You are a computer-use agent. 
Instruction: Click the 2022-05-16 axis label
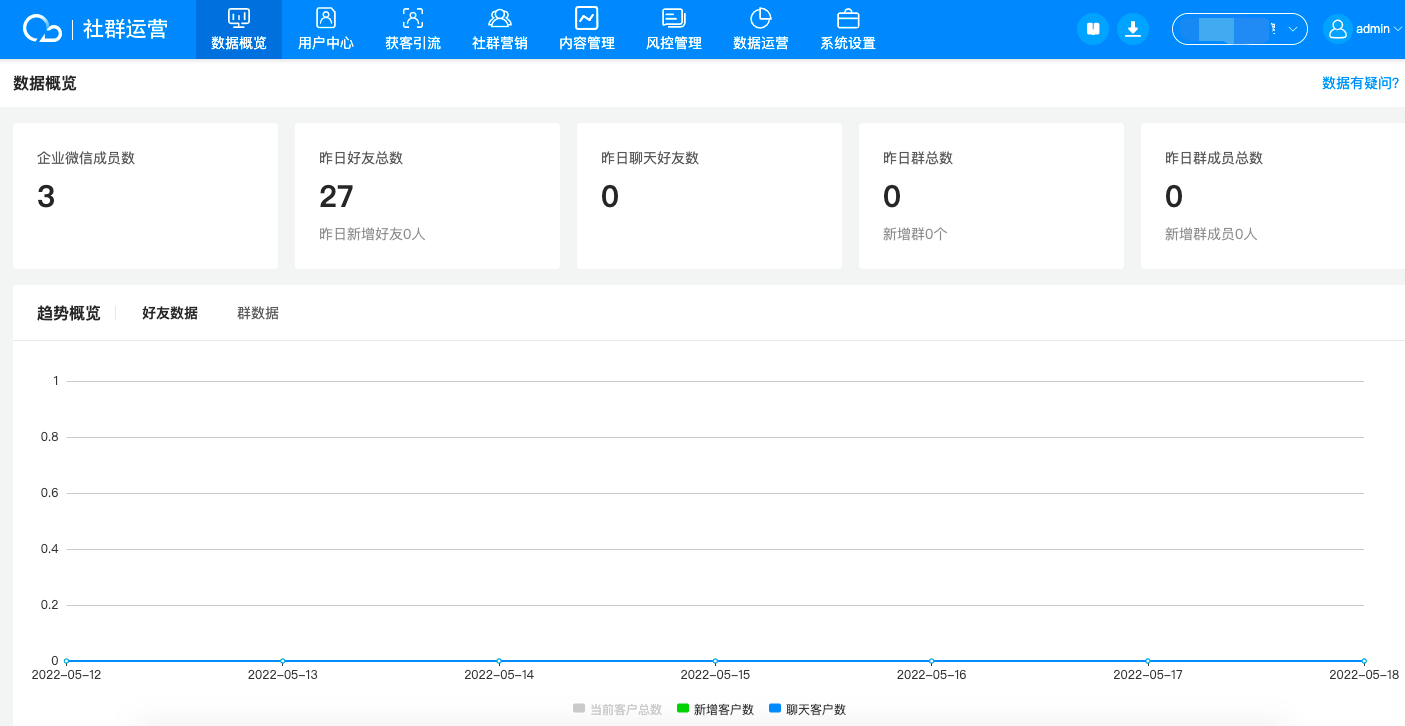coord(931,675)
